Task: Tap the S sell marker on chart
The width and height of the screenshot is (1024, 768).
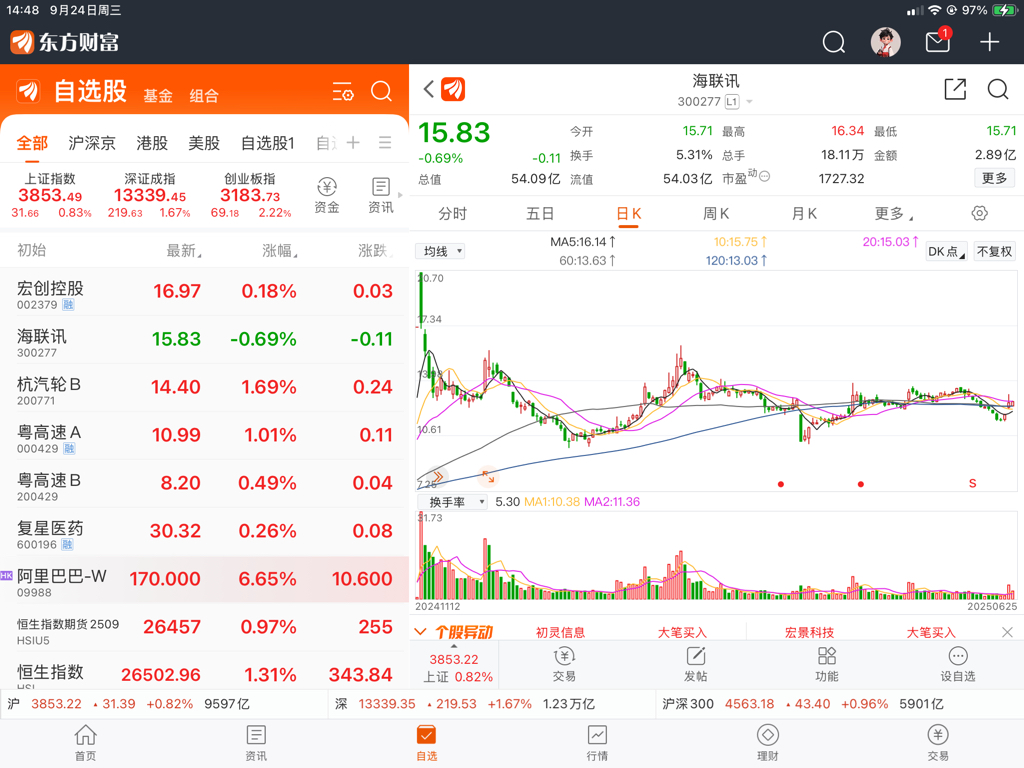Action: coord(972,483)
